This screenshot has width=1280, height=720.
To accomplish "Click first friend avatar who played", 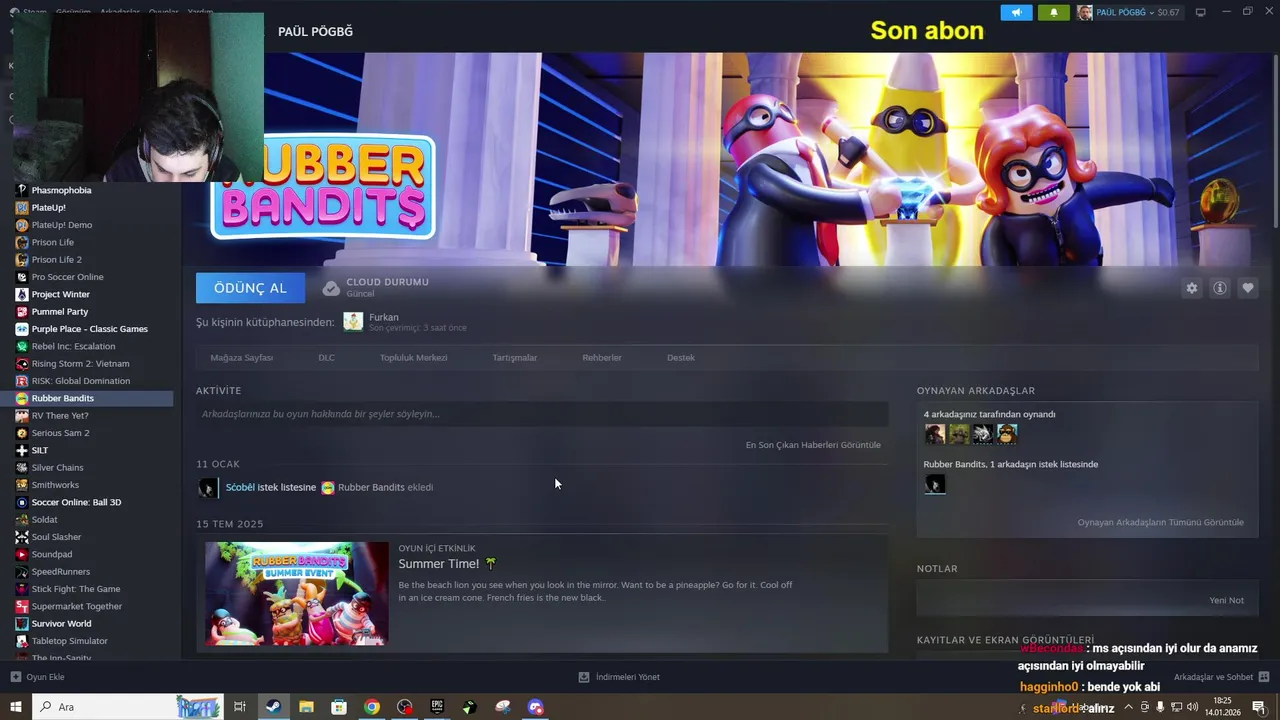I will [935, 434].
